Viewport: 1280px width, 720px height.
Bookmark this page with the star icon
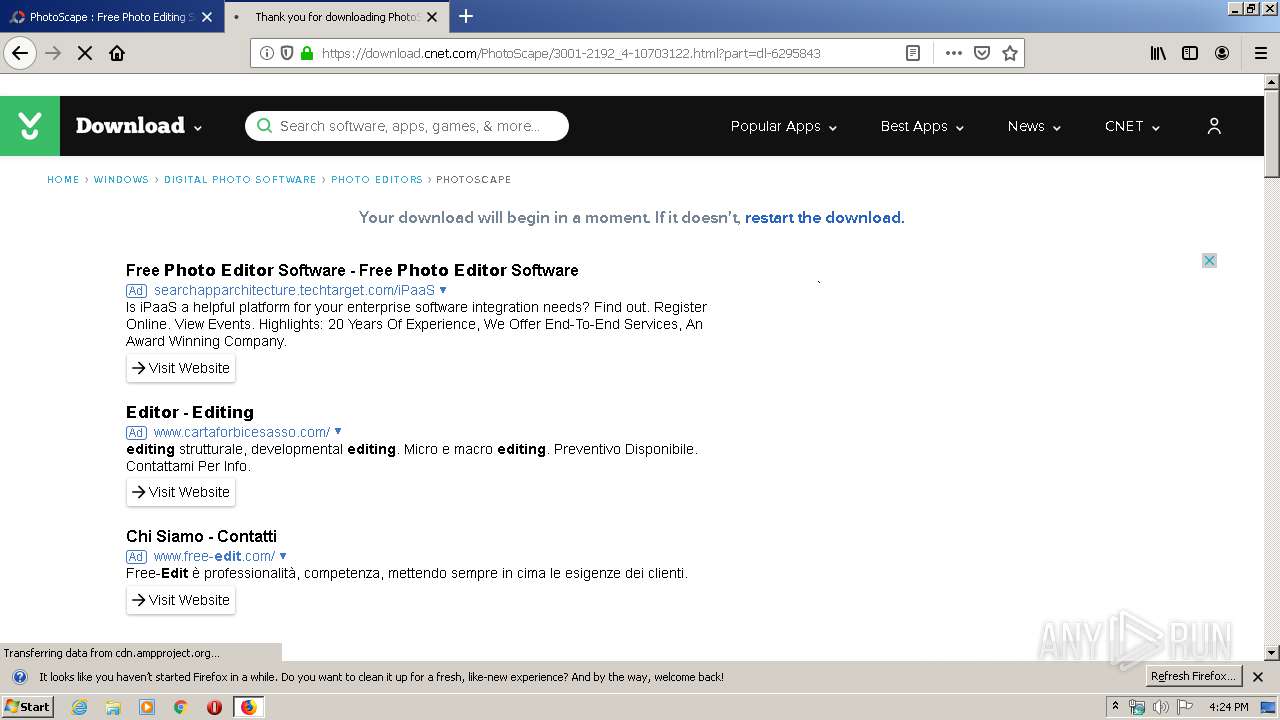pyautogui.click(x=1010, y=53)
